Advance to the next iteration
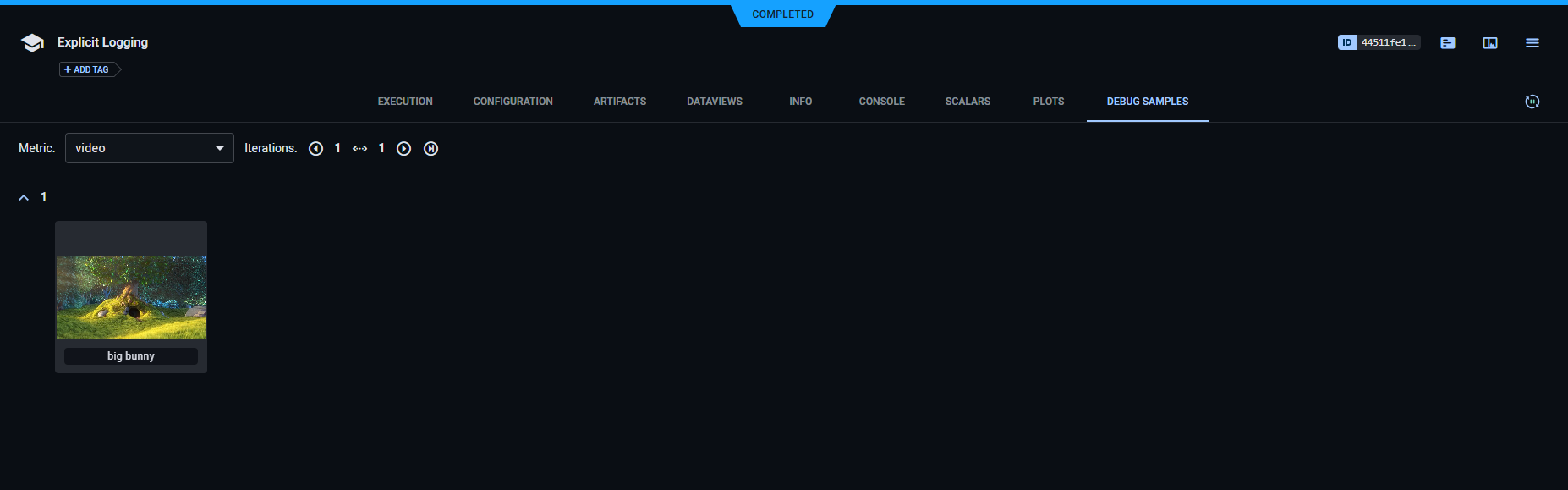Viewport: 1568px width, 490px height. coord(404,149)
